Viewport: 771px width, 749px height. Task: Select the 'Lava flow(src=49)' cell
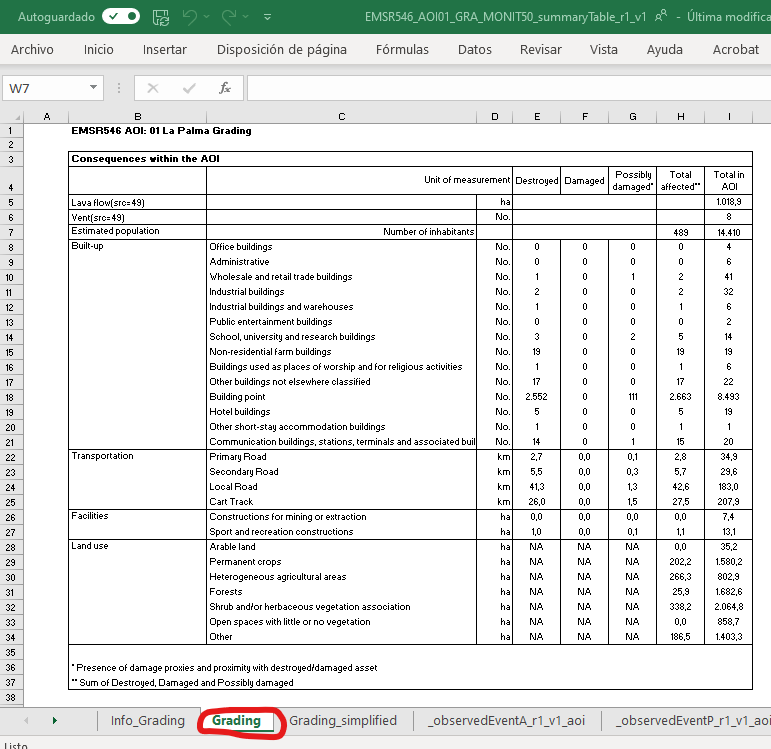138,203
